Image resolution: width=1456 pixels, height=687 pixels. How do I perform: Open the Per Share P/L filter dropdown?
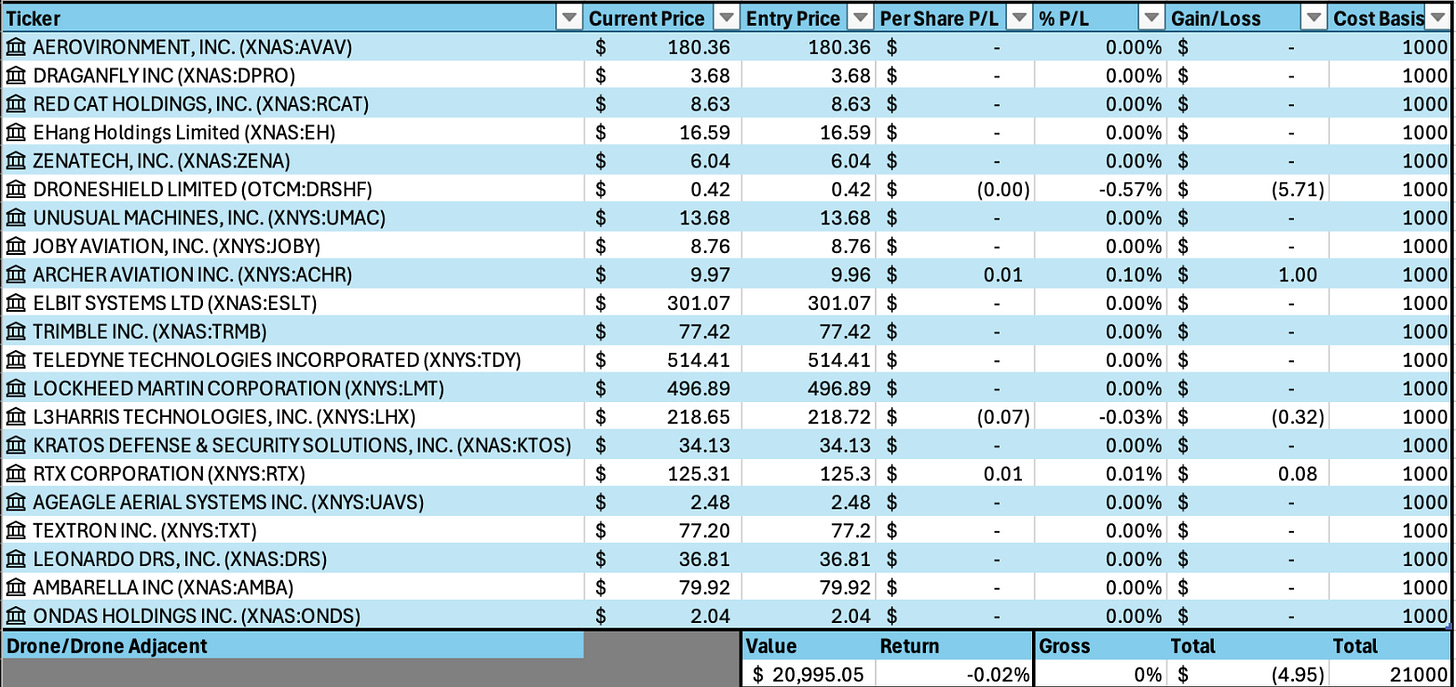[x=1019, y=18]
